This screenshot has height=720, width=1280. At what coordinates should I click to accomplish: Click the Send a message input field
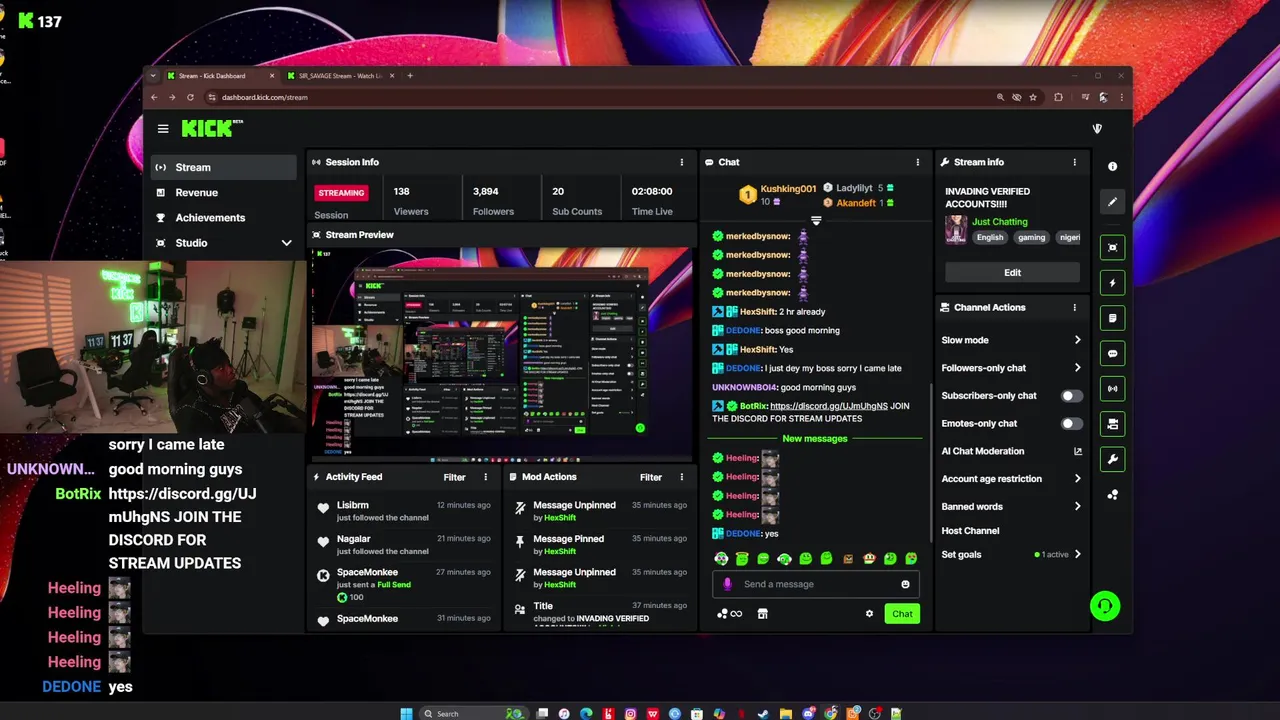[x=816, y=584]
